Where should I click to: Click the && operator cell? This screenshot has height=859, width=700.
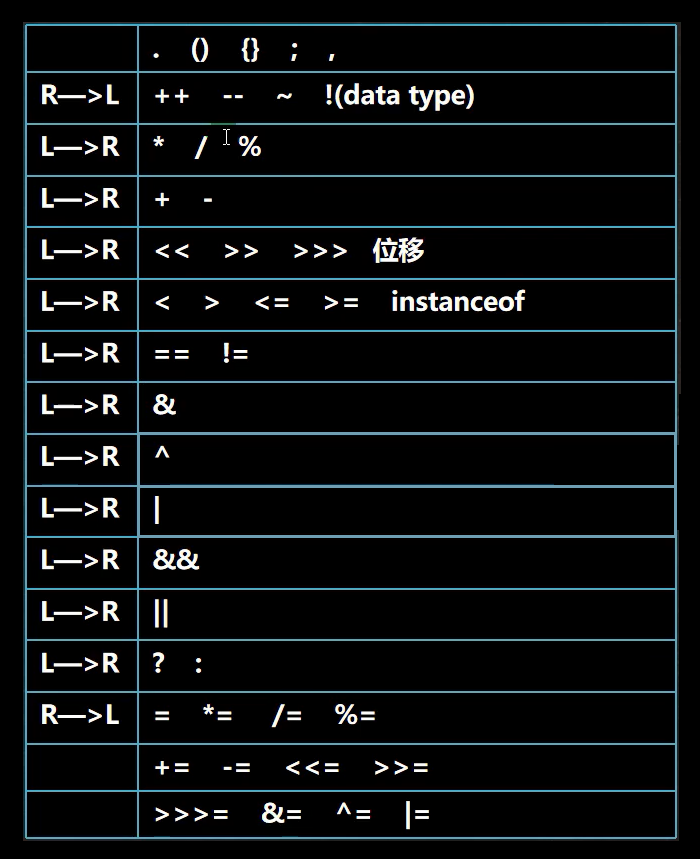[177, 560]
